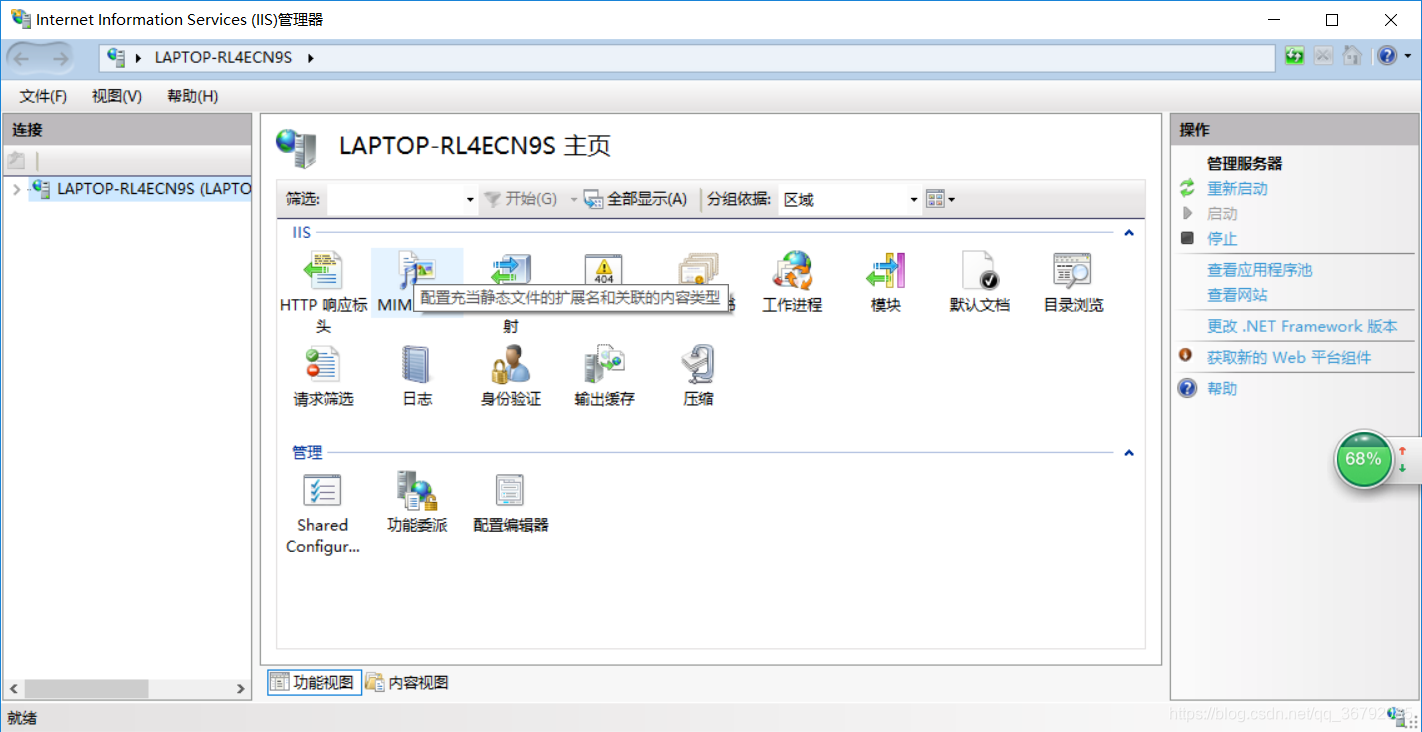Open the 功能委派 feature icon
The height and width of the screenshot is (732, 1422).
[417, 490]
